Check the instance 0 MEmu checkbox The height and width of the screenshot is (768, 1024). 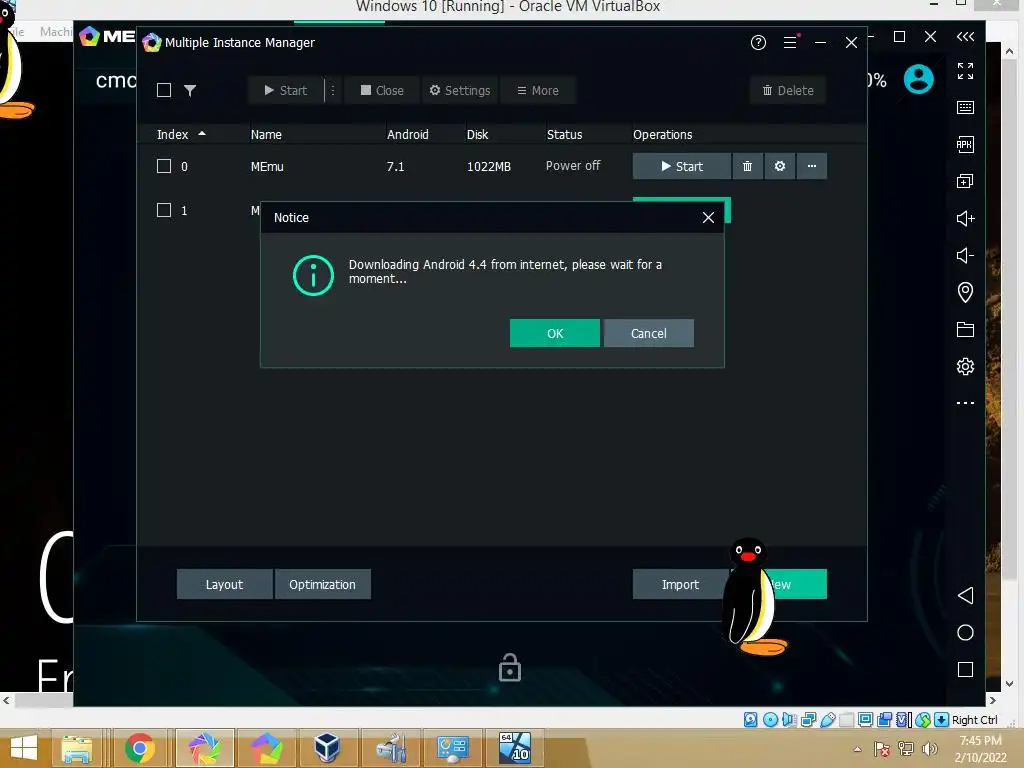tap(164, 166)
